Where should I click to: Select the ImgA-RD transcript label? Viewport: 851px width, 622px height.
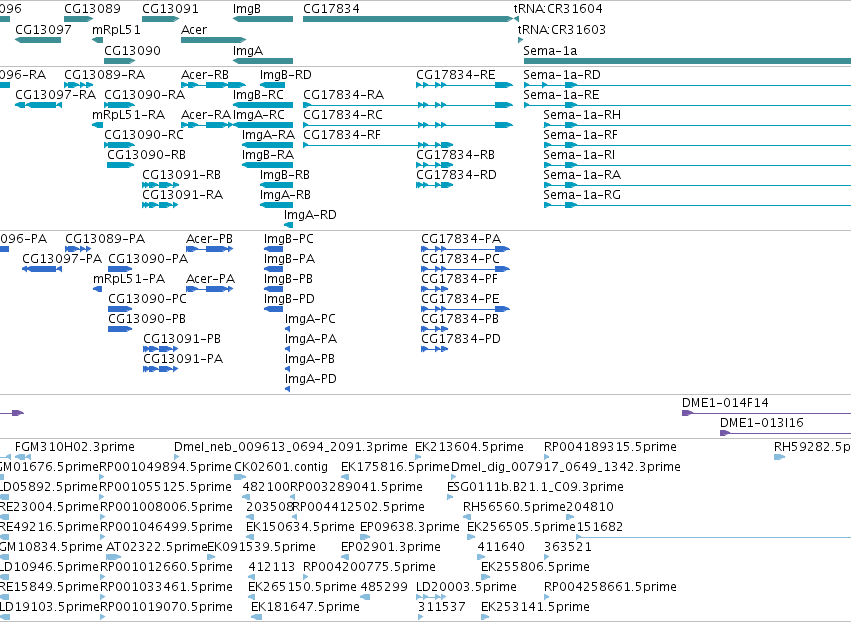310,215
